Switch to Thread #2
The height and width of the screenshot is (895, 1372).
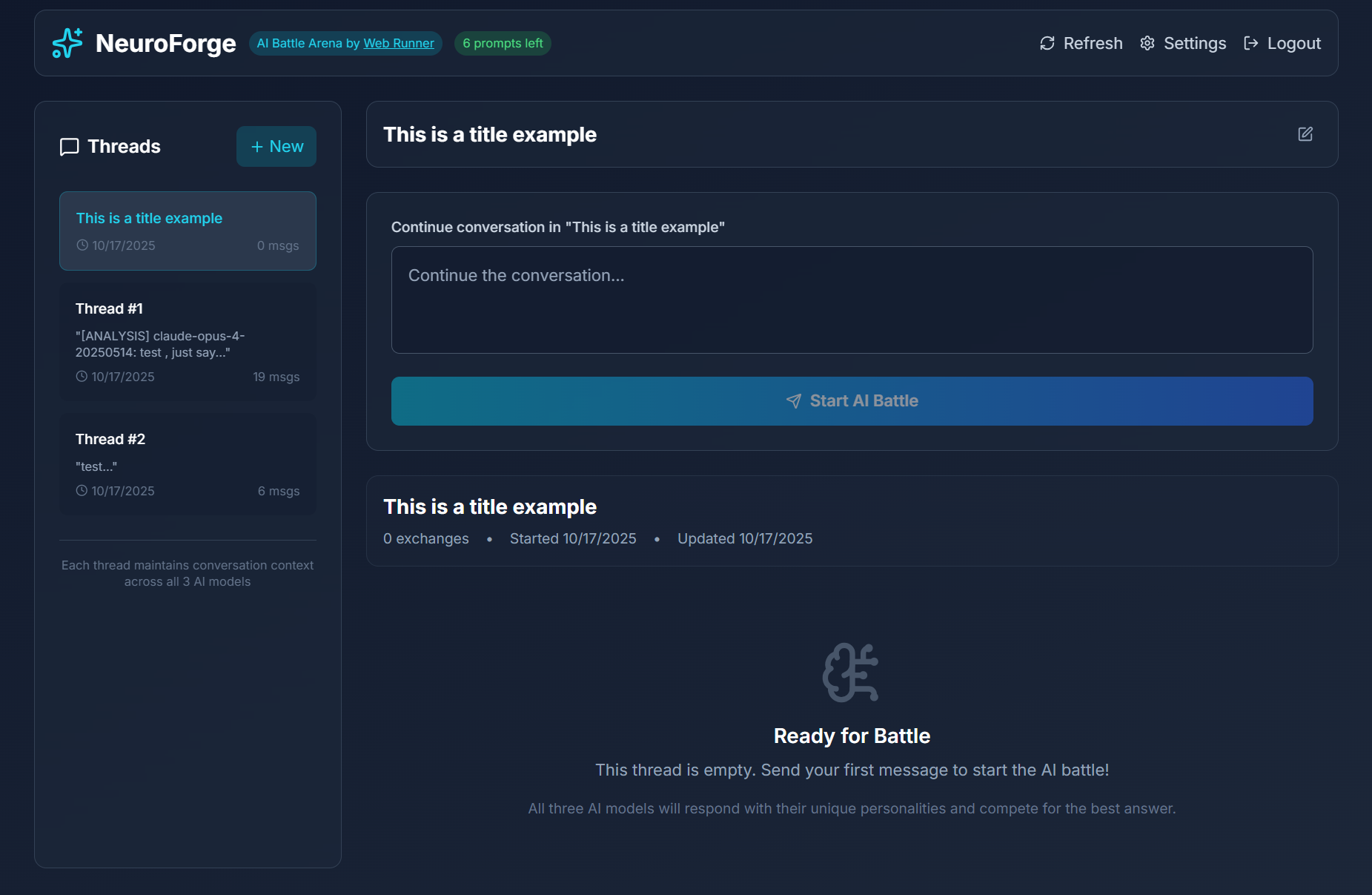tap(188, 464)
